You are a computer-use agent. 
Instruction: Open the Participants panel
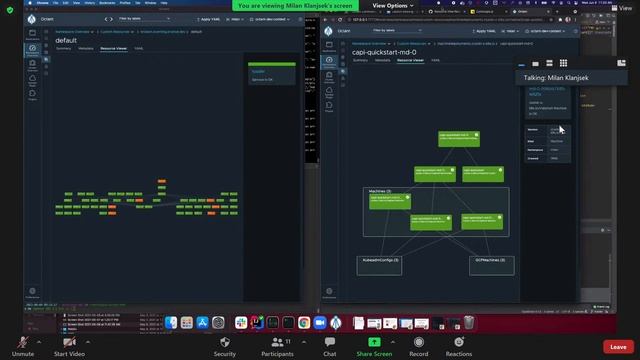coord(277,347)
